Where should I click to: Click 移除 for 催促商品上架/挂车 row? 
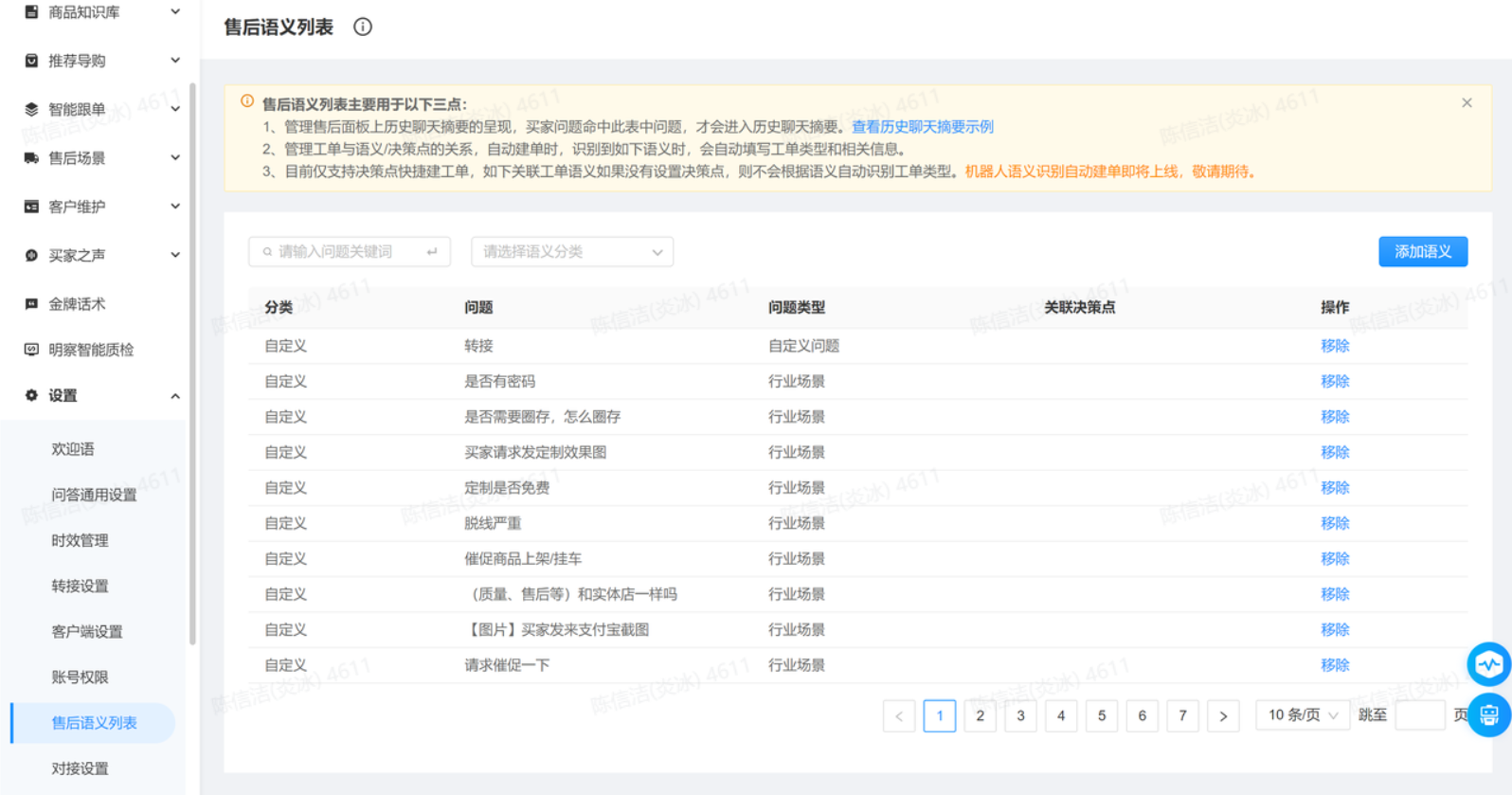(1335, 559)
